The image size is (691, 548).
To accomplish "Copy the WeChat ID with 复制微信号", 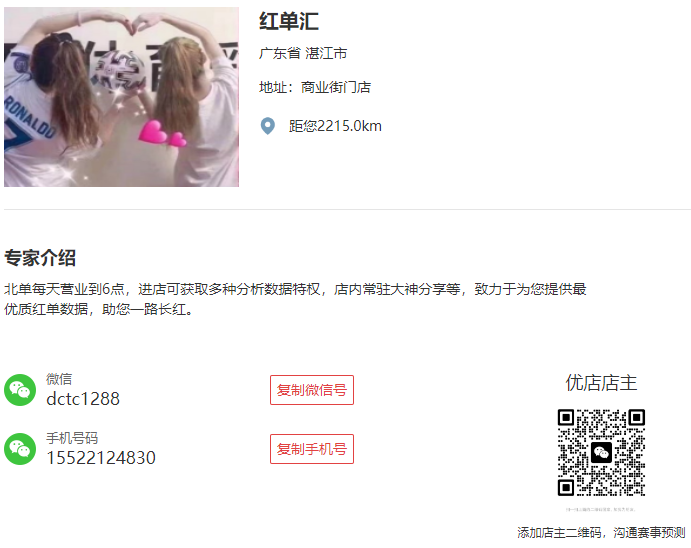I will click(x=312, y=390).
